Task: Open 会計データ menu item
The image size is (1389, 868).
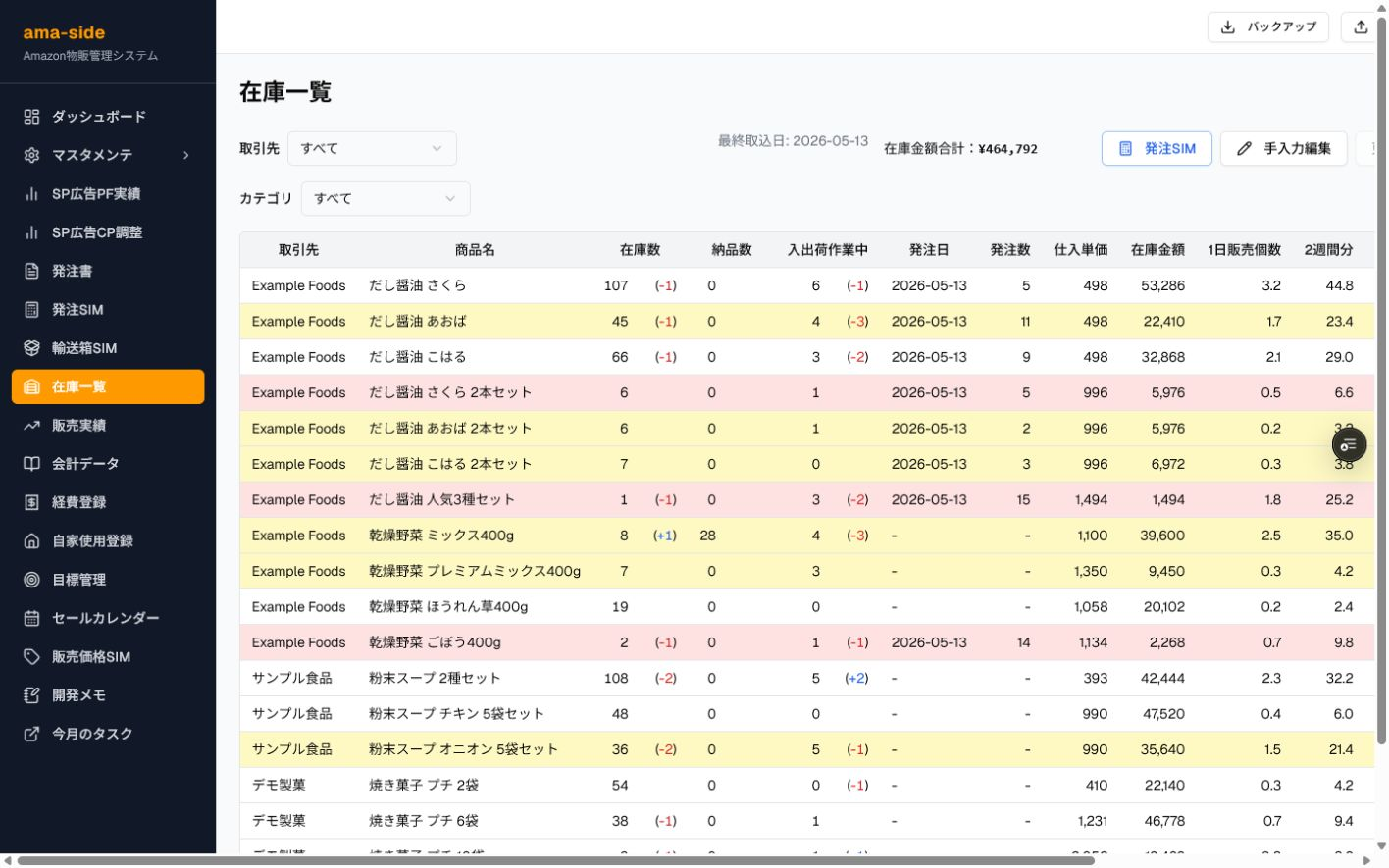Action: point(108,464)
